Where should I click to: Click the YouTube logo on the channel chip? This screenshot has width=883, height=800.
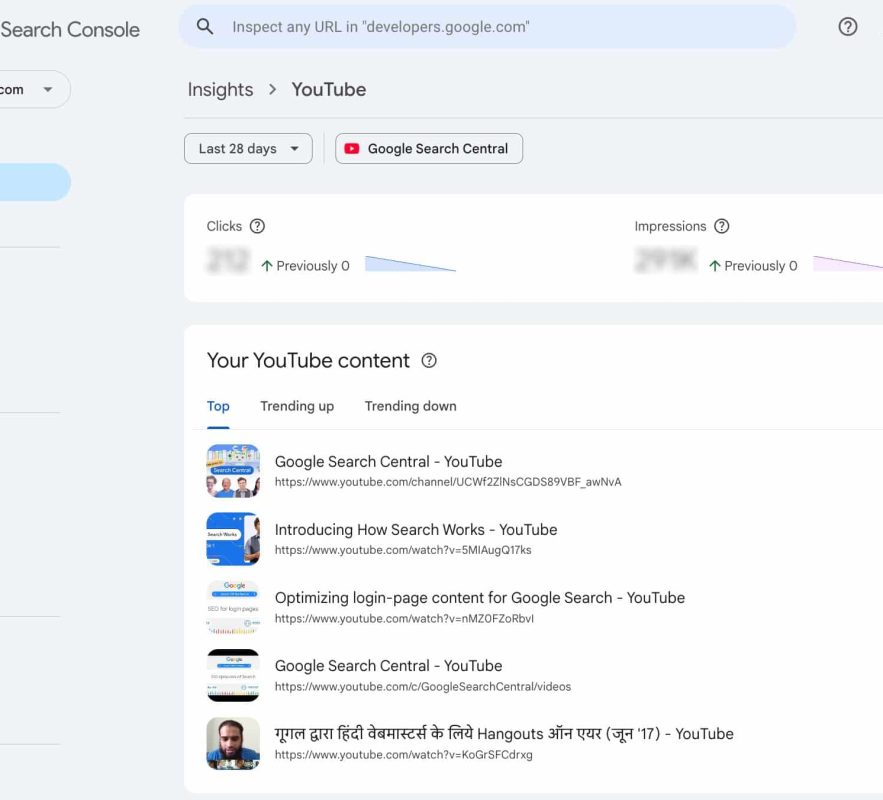(x=351, y=148)
